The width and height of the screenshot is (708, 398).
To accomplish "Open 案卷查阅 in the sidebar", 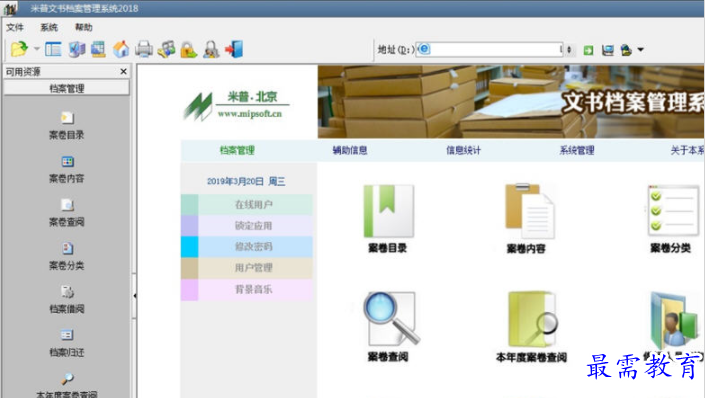I will tap(66, 213).
